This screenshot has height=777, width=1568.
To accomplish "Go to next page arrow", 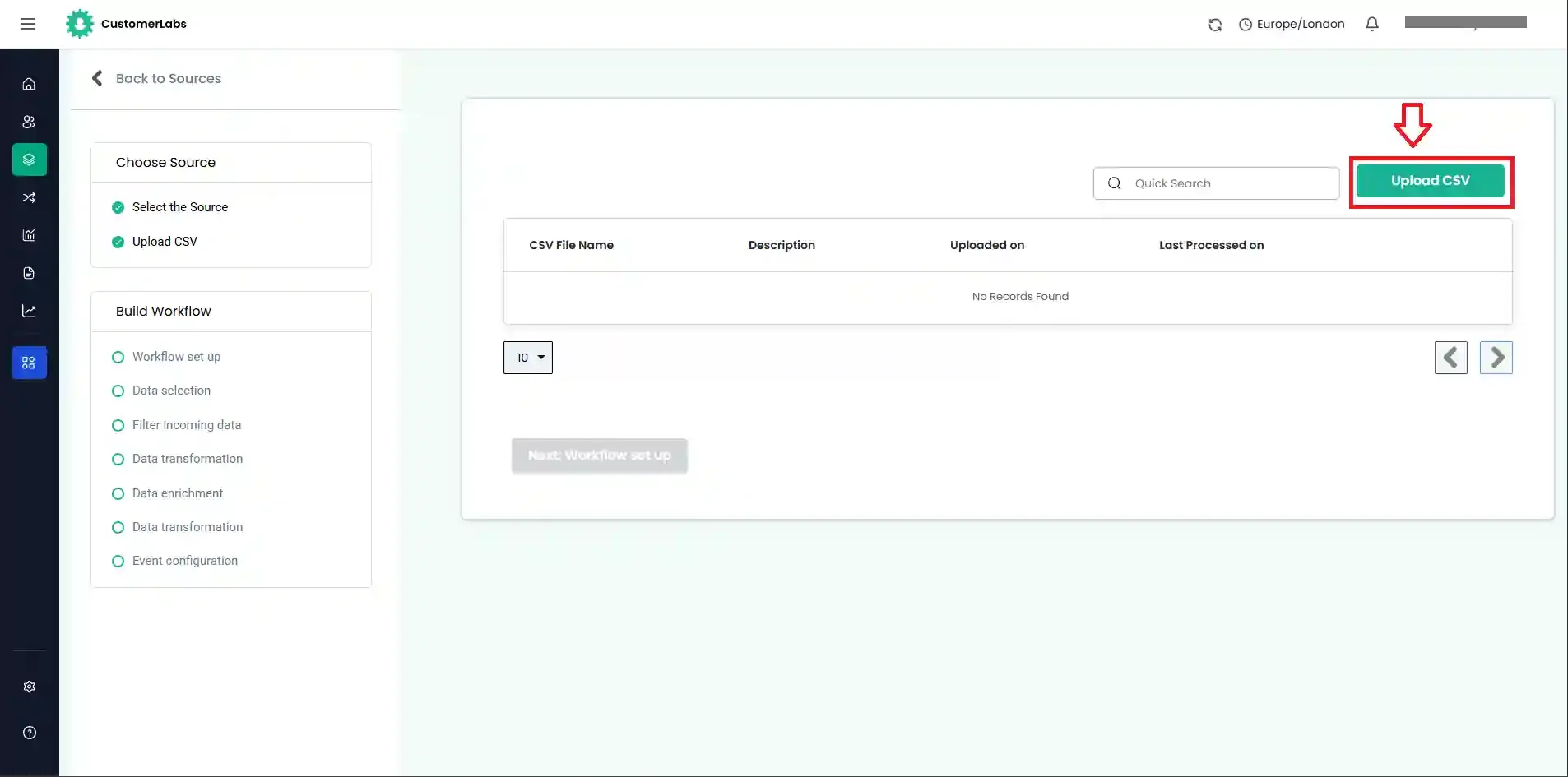I will tap(1496, 358).
